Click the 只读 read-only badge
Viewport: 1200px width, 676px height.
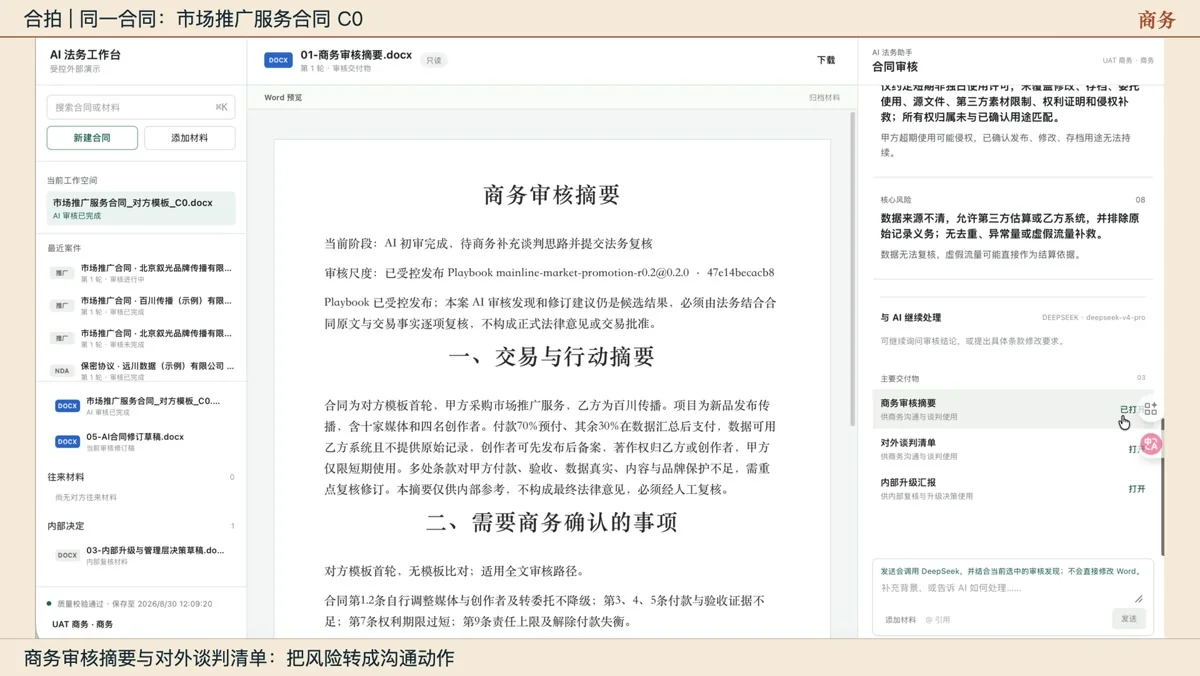433,60
